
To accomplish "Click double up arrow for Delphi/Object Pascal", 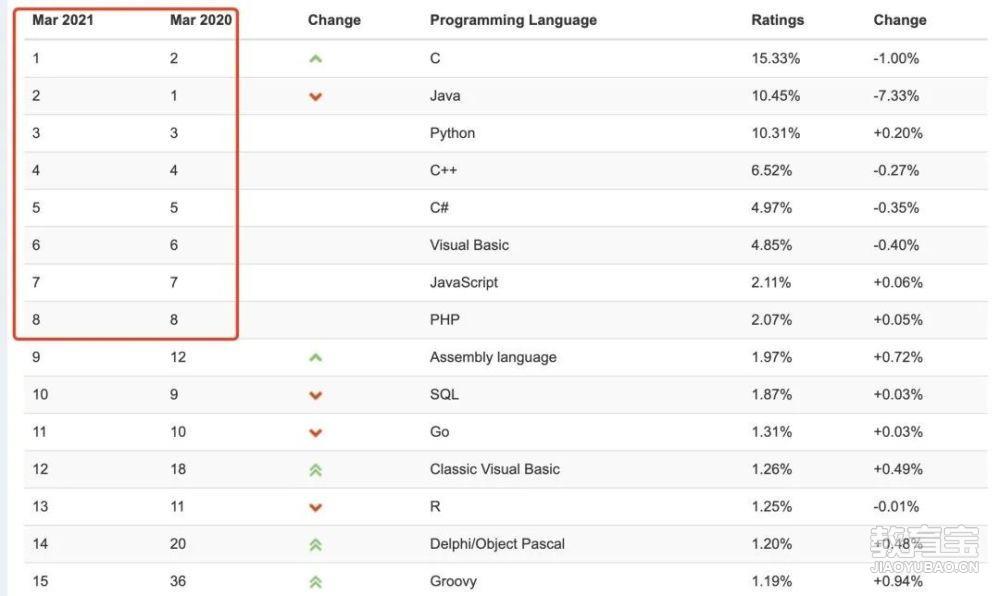I will point(315,545).
